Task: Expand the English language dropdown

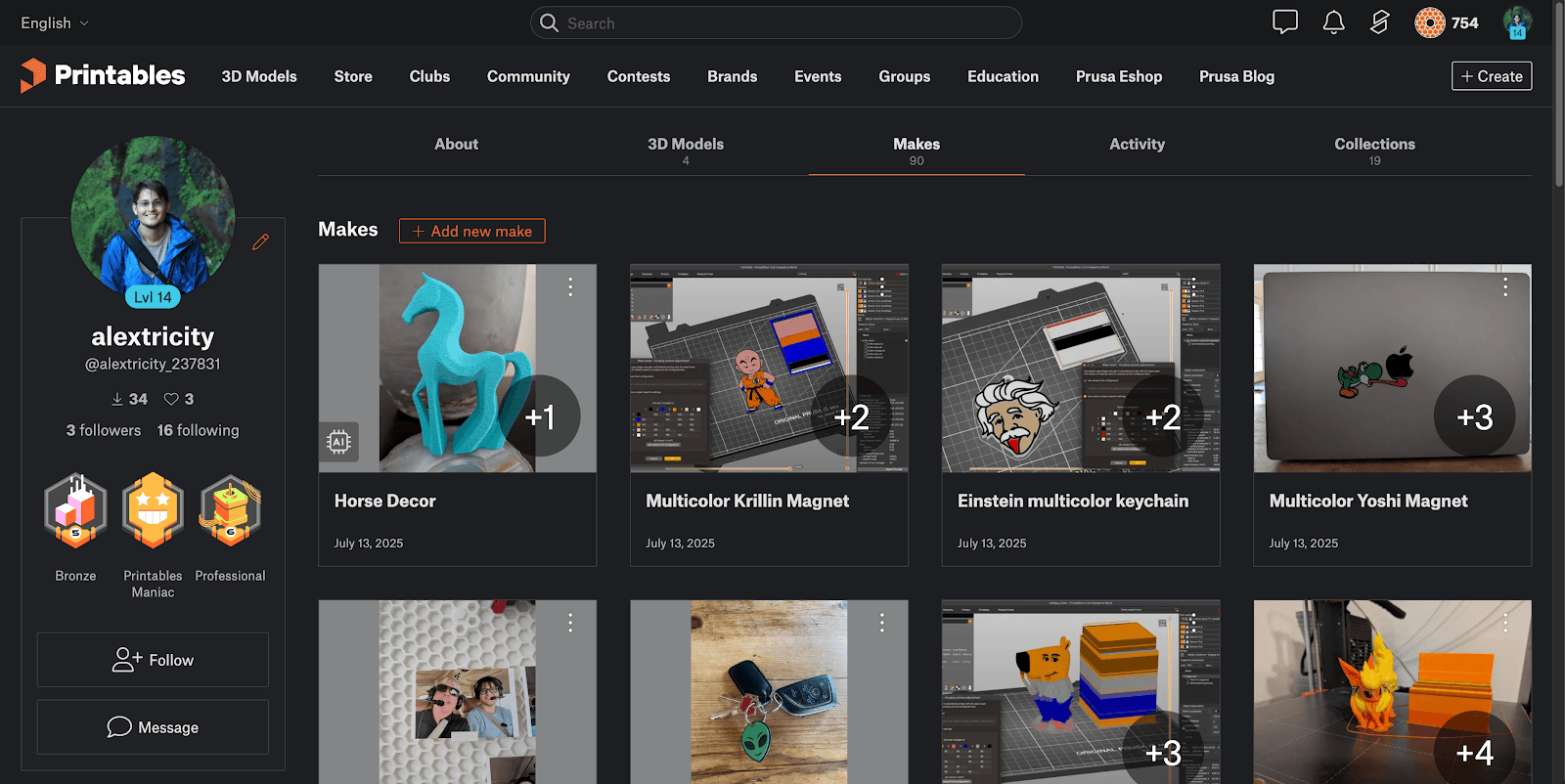Action: [55, 22]
